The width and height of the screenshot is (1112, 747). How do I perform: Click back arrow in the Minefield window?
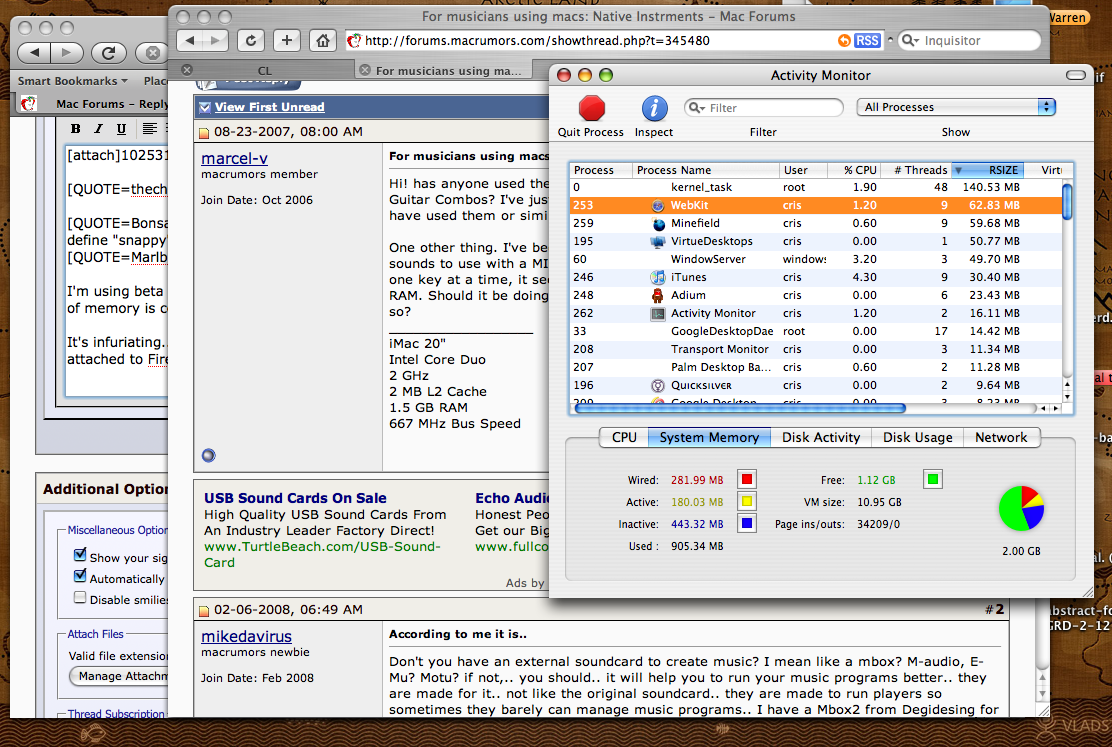point(34,52)
